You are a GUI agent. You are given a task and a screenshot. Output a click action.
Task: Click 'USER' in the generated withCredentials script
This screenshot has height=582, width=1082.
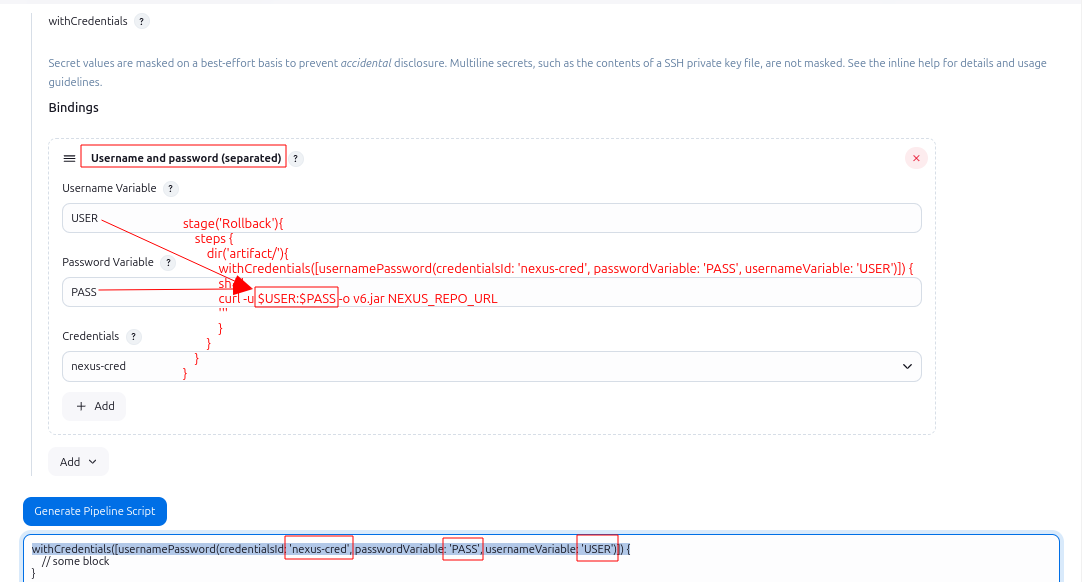pos(598,549)
